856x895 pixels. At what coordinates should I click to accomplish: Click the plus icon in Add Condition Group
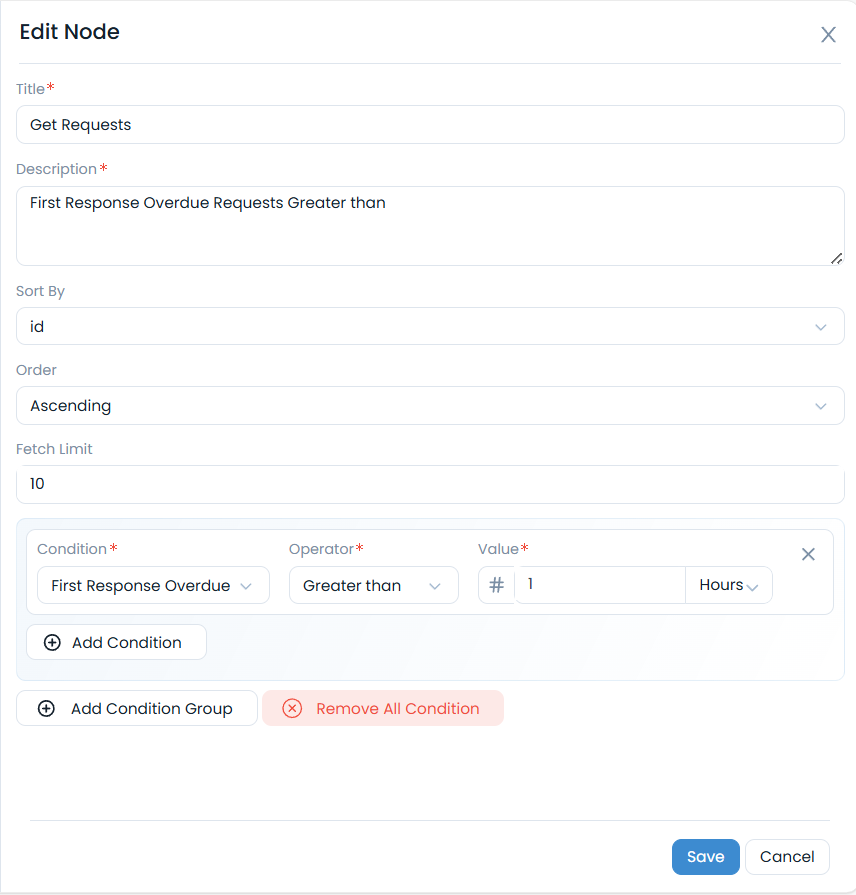46,709
